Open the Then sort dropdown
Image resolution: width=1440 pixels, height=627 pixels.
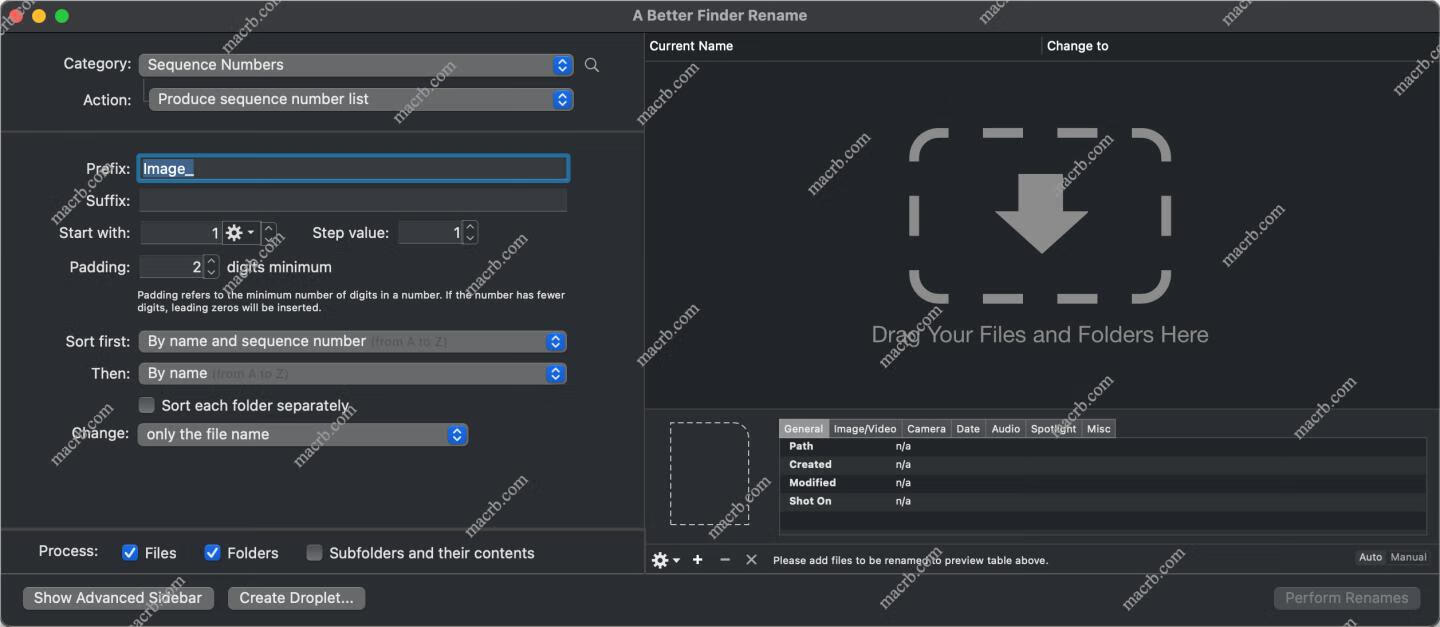(x=352, y=373)
